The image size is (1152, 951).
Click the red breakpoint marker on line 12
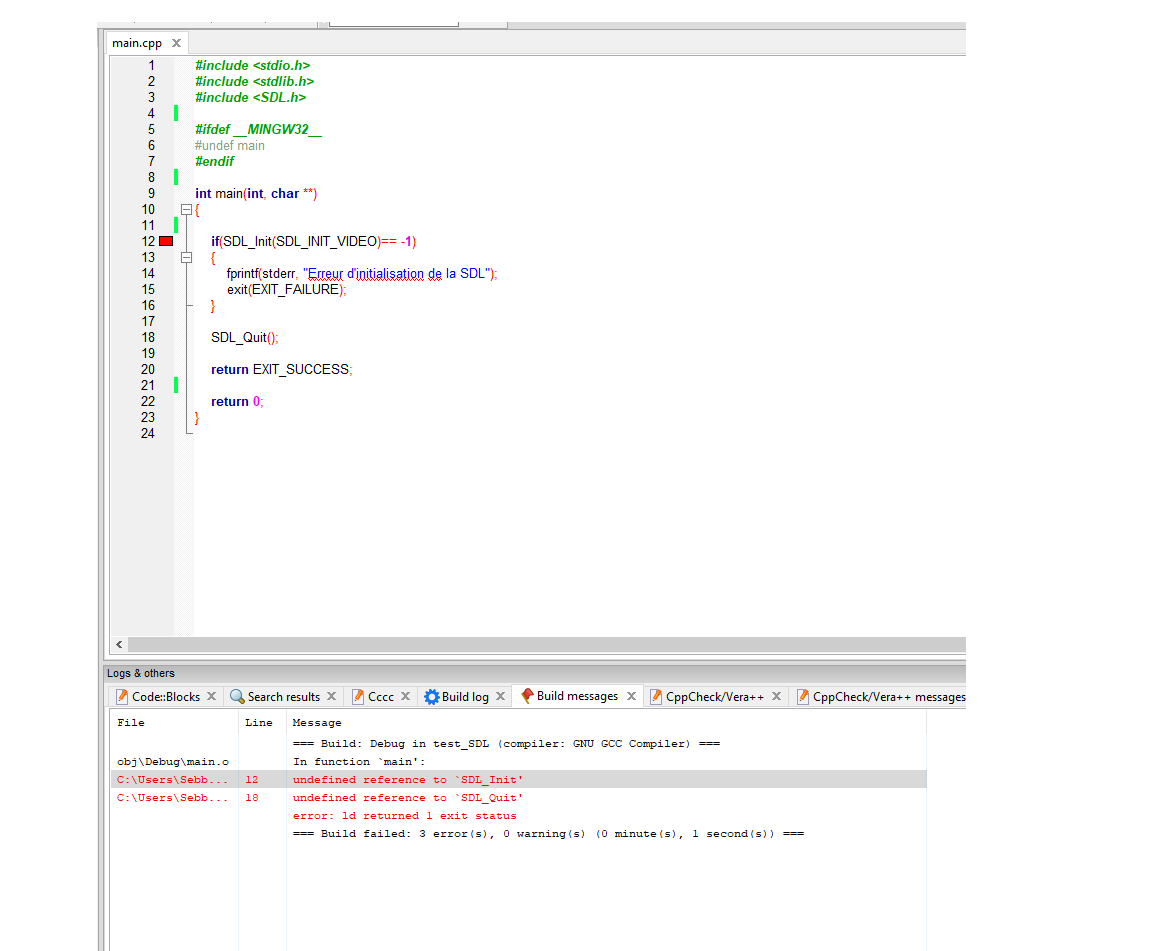[x=166, y=241]
